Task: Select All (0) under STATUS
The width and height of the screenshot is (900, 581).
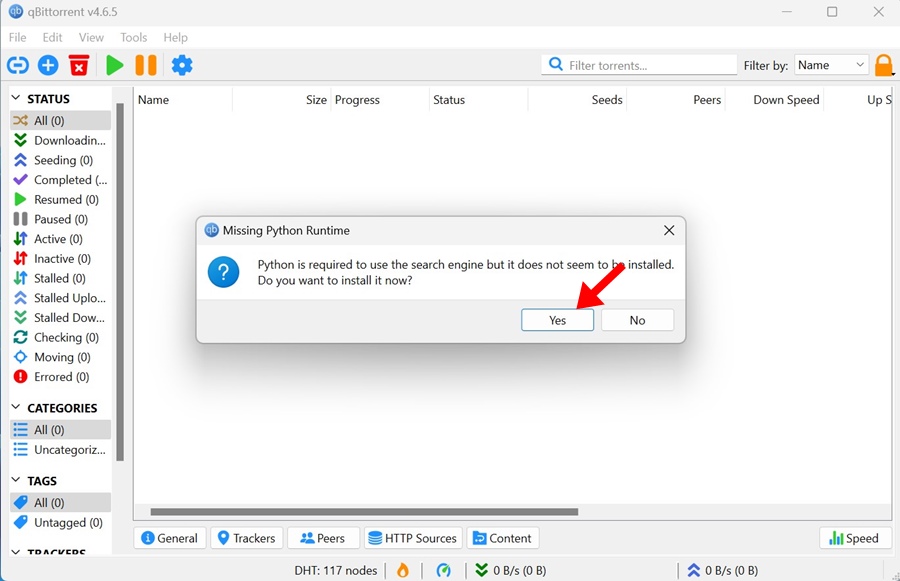Action: tap(60, 121)
